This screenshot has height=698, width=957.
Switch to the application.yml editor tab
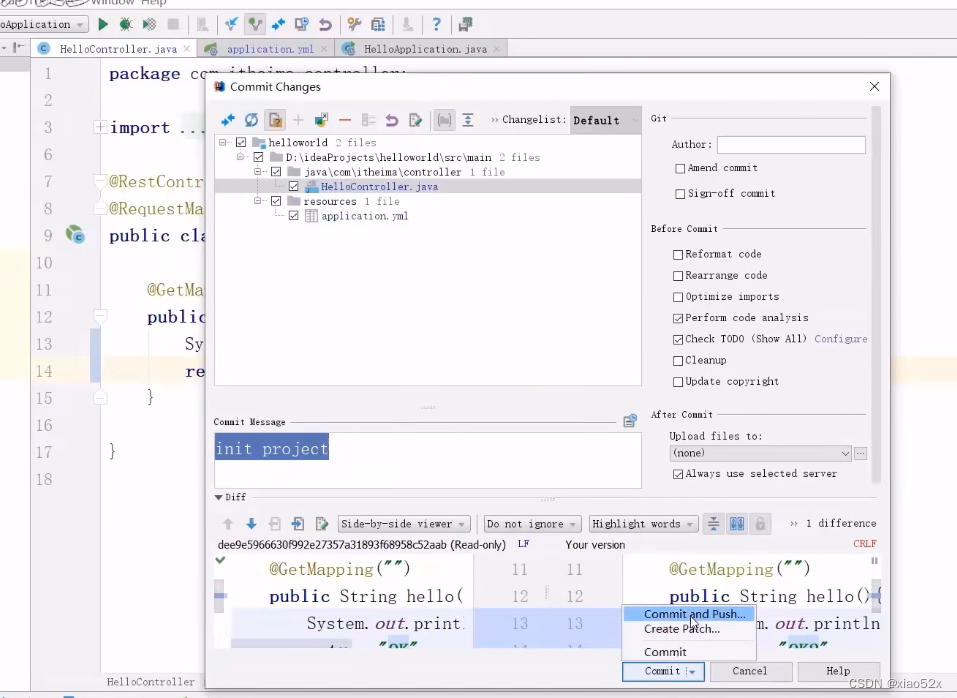coord(270,49)
